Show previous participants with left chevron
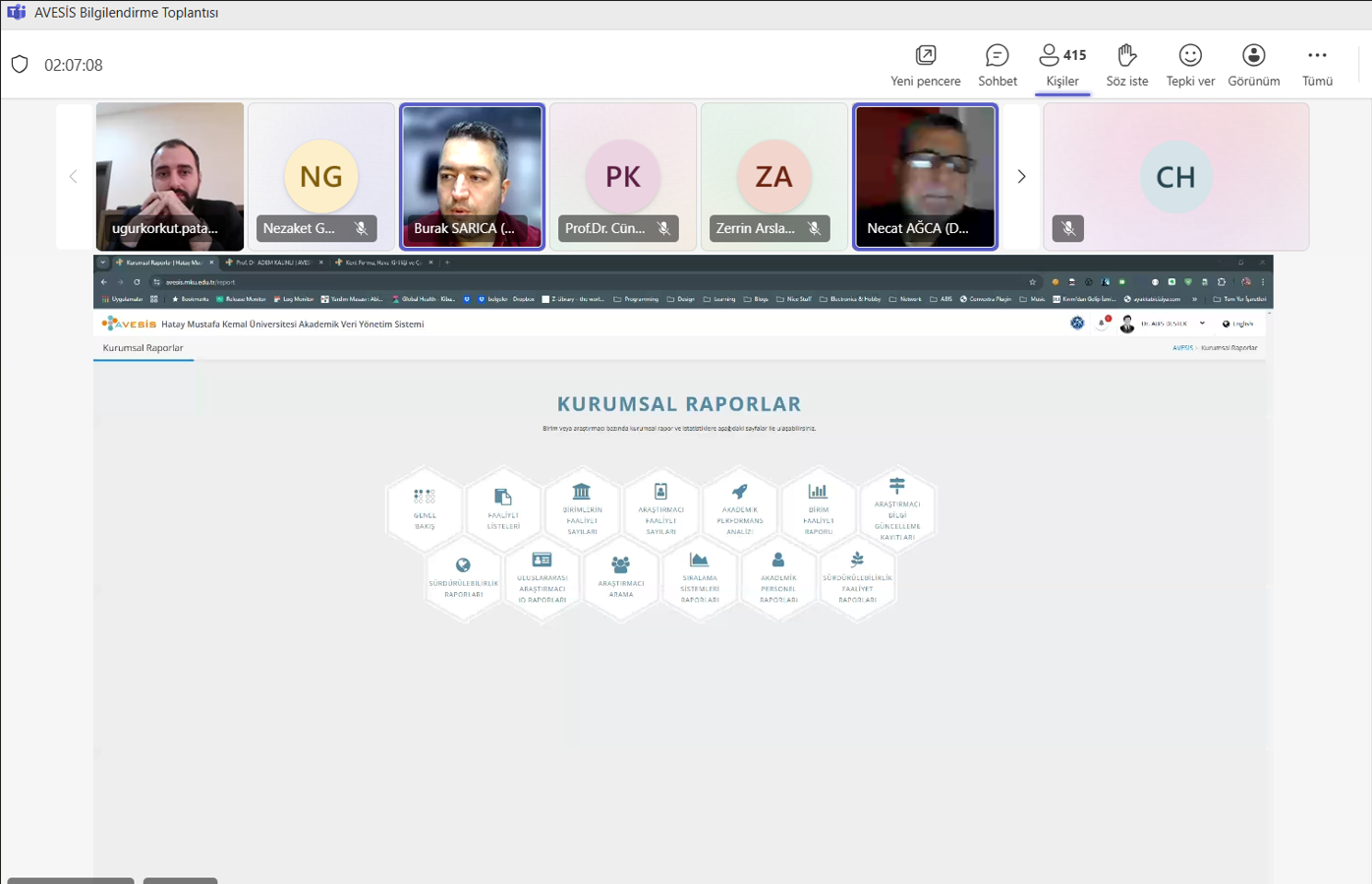 click(x=73, y=177)
